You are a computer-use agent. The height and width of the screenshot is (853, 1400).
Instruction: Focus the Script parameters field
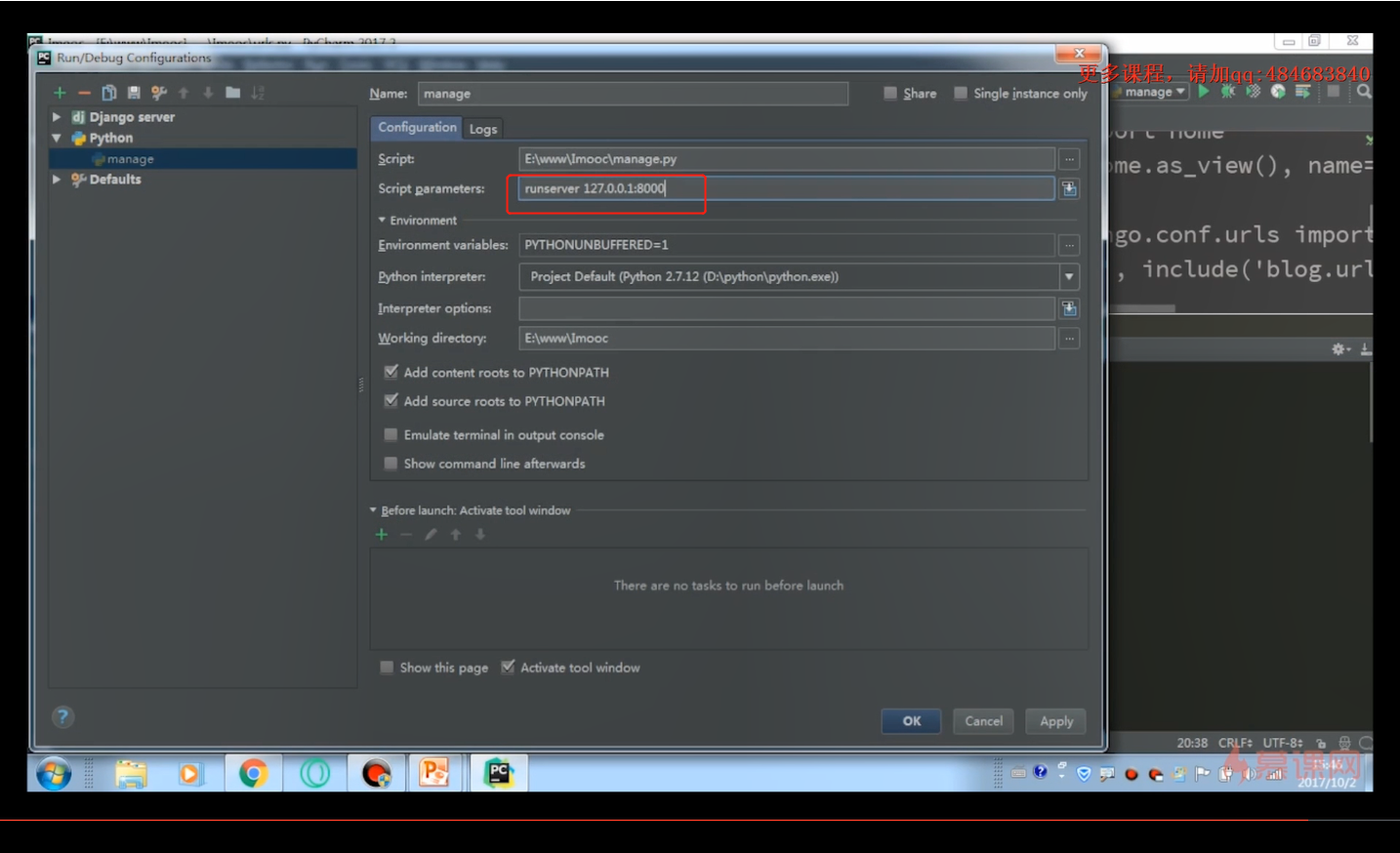point(787,188)
